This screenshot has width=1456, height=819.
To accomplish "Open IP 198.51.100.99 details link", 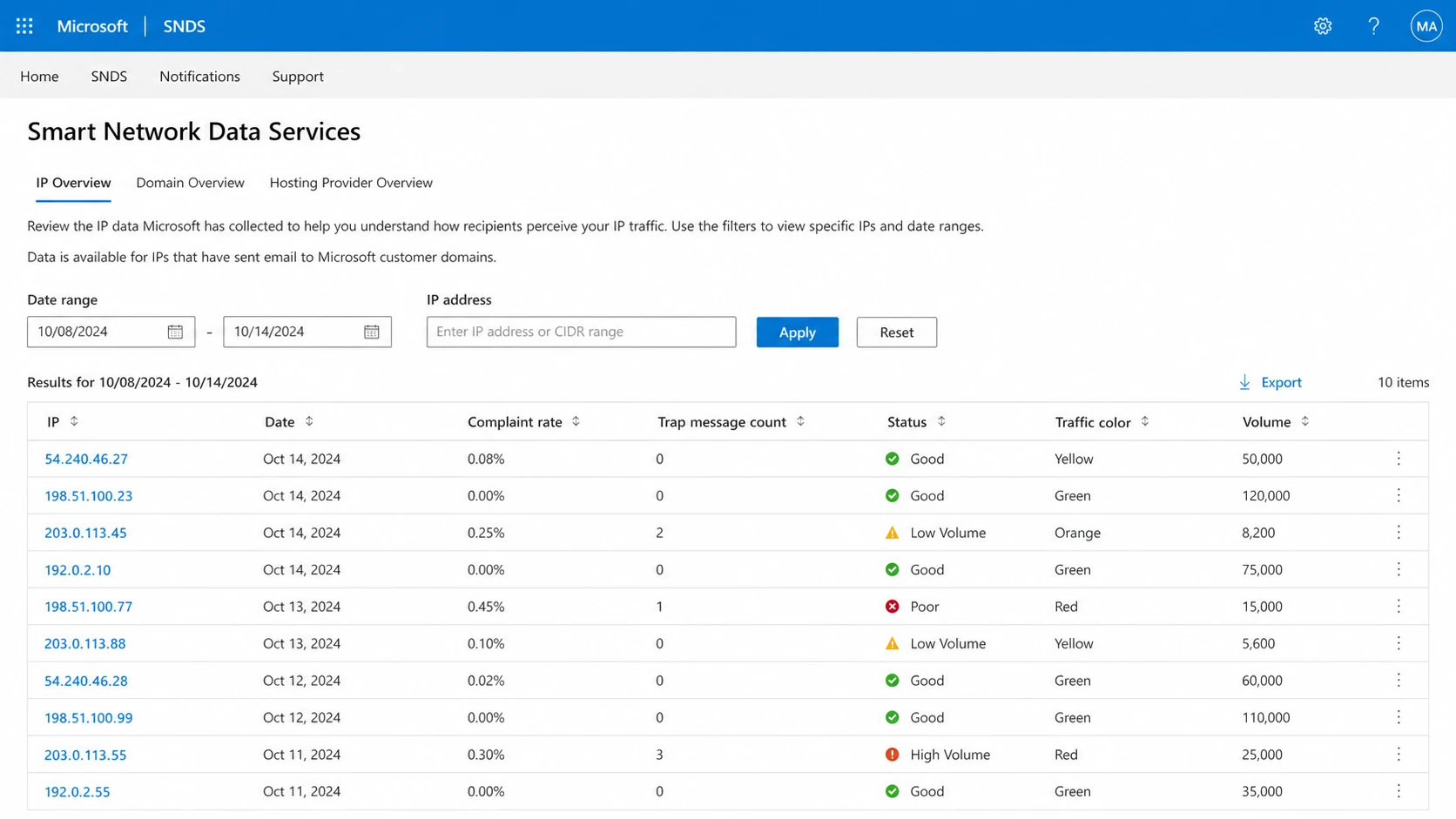I will [89, 717].
